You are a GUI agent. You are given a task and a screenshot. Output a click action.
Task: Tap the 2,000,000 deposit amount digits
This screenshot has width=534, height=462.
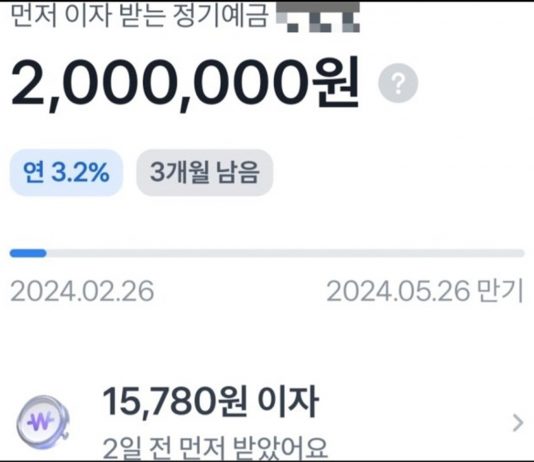162,84
